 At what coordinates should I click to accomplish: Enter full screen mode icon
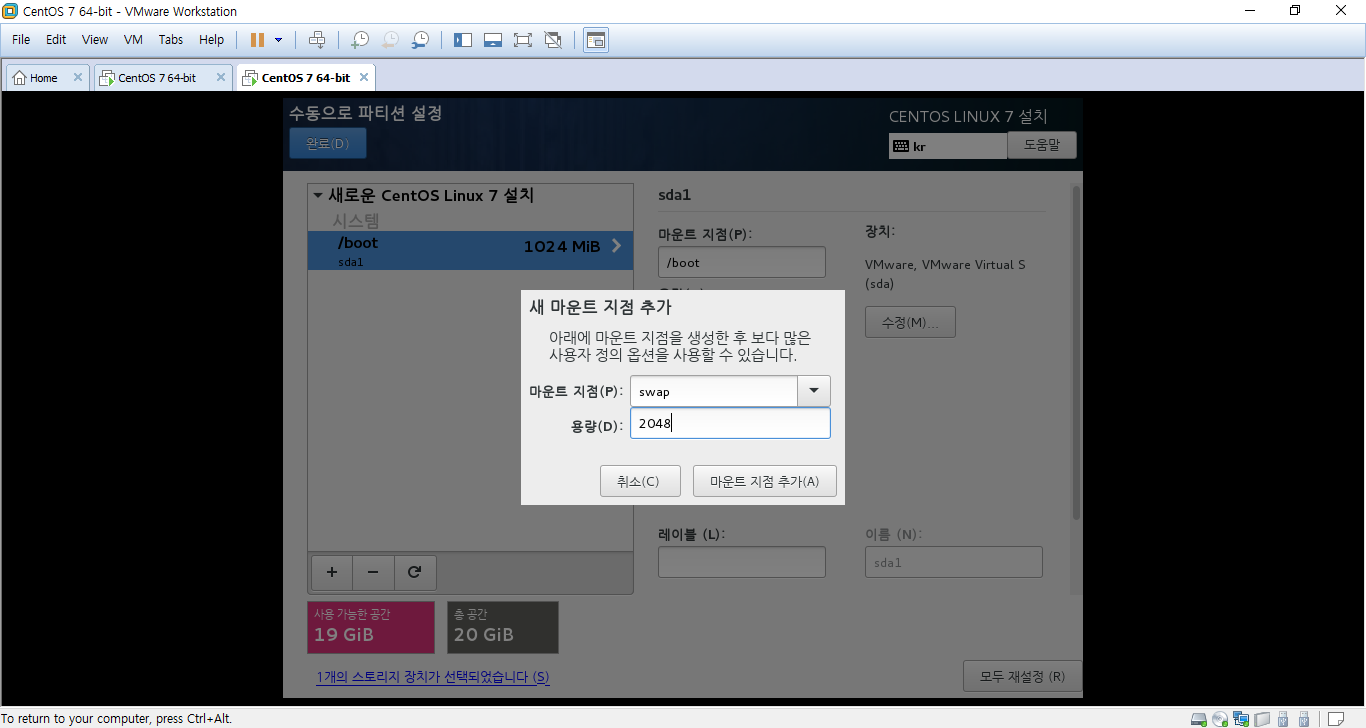[522, 40]
